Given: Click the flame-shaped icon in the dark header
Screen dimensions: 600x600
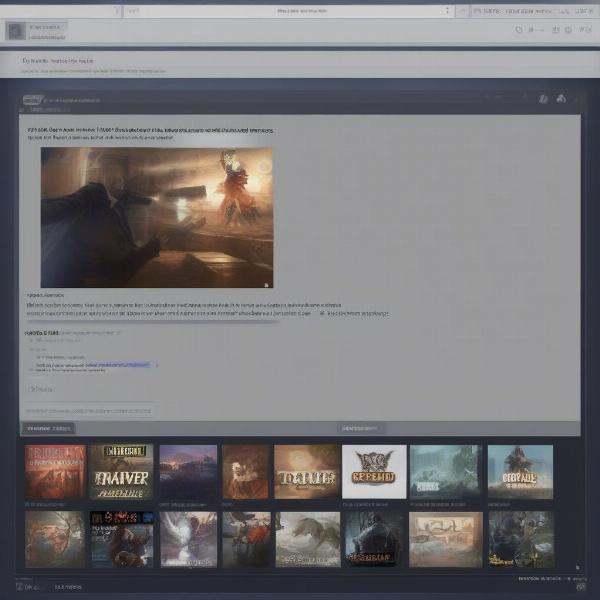Looking at the screenshot, I should 561,99.
